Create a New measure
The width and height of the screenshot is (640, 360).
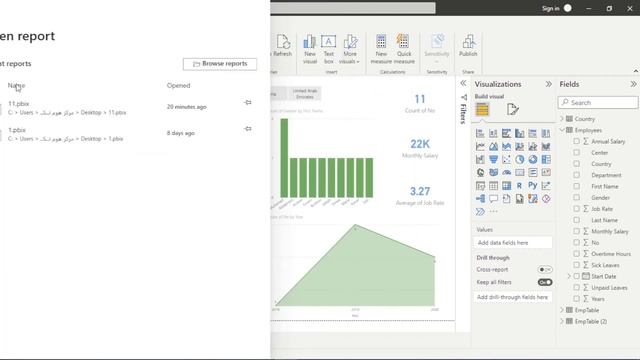click(x=381, y=49)
